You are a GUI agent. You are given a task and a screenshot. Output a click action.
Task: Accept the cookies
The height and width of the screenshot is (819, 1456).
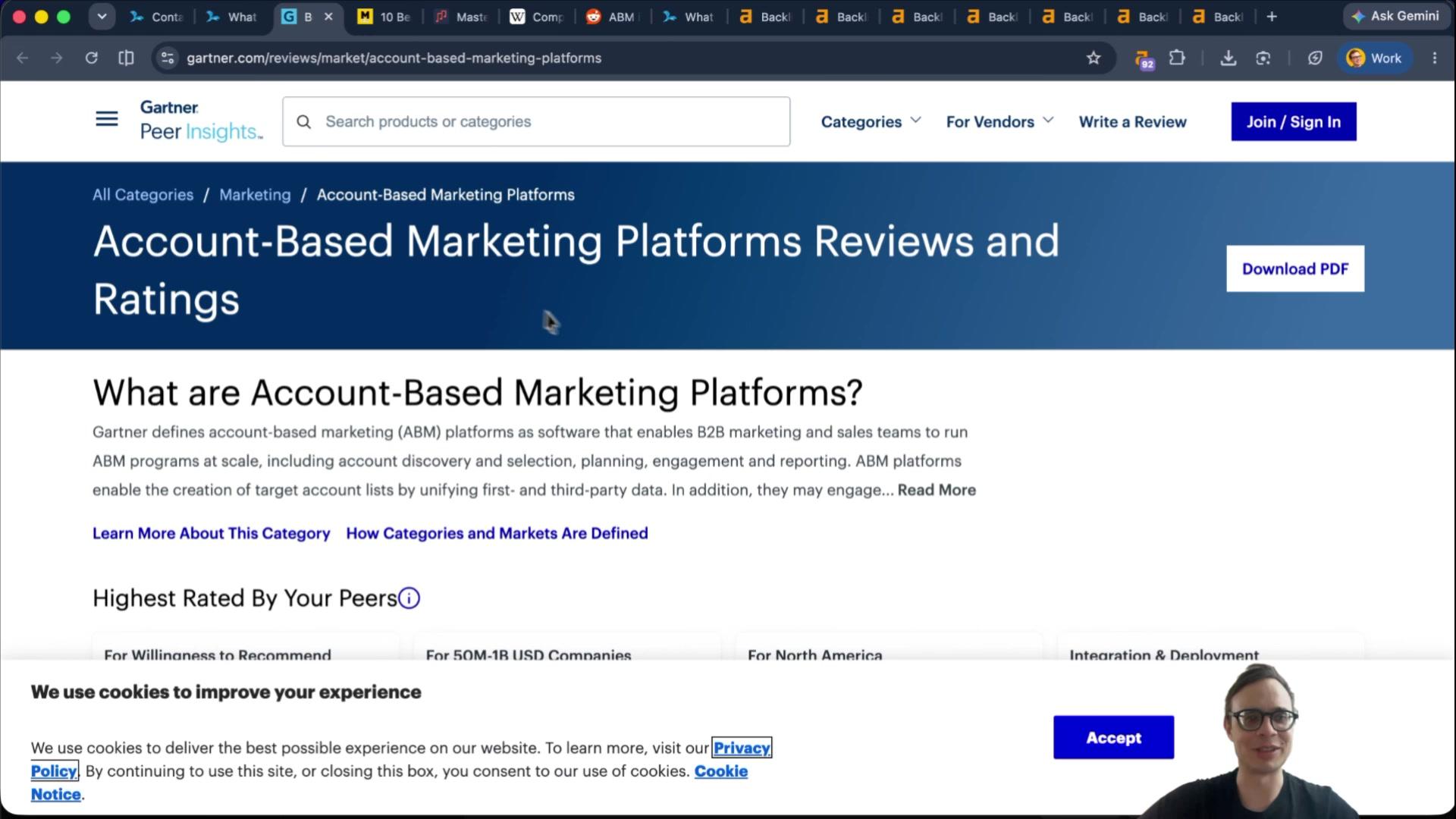(1113, 737)
